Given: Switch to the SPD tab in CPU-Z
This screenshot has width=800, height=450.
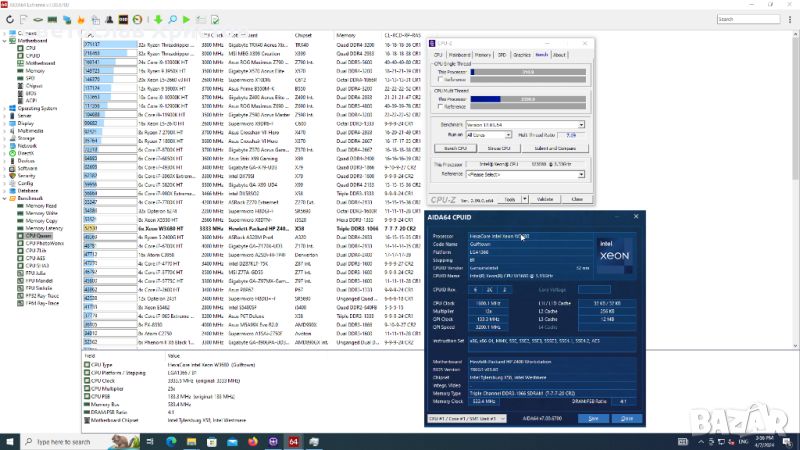Looking at the screenshot, I should point(503,55).
